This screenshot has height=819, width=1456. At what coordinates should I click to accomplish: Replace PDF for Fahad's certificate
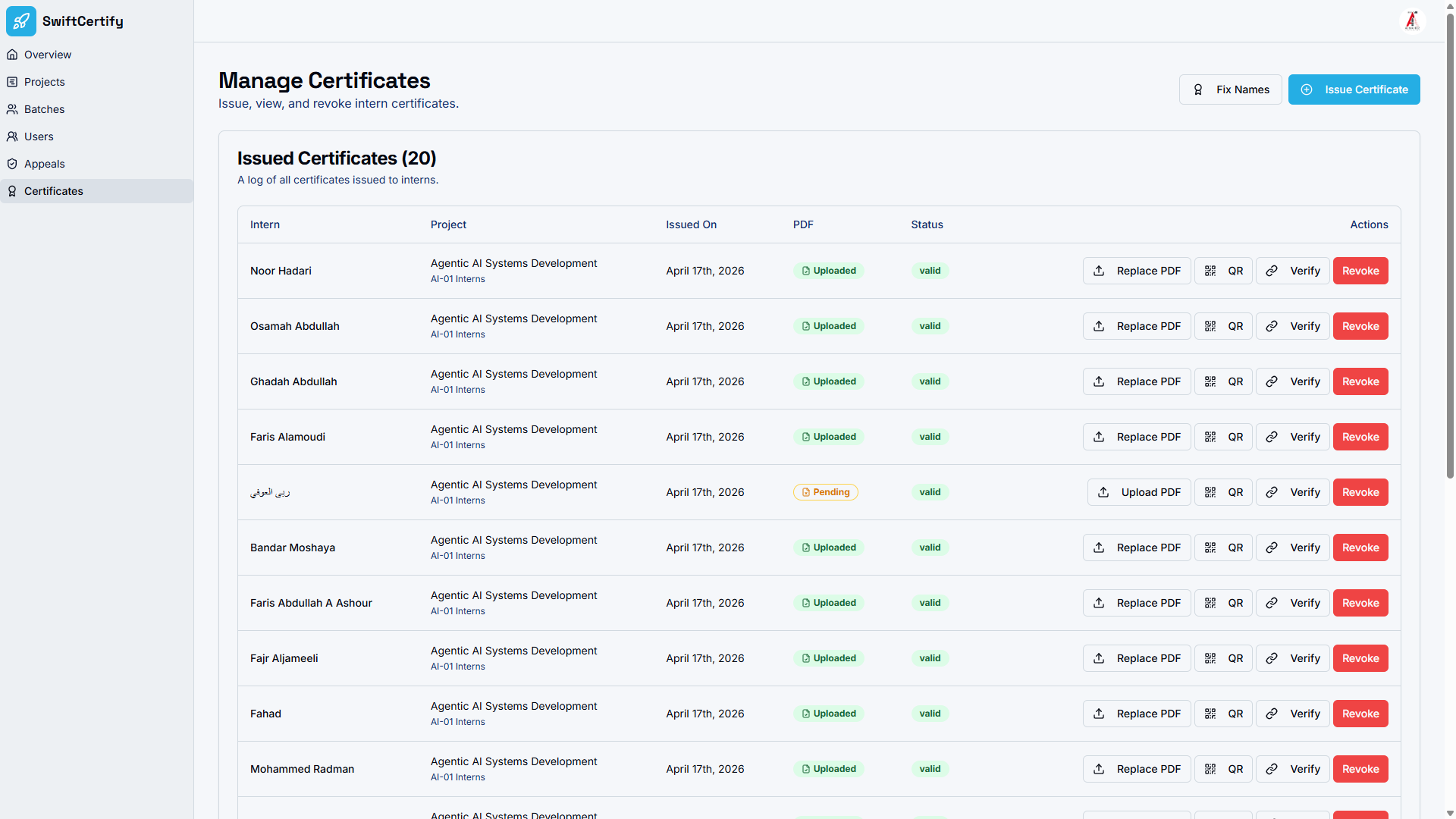[x=1137, y=714]
